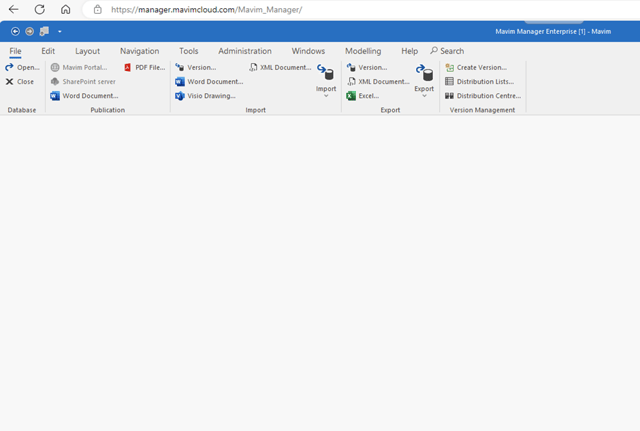Switch to the Edit tab
640x431 pixels.
point(48,51)
